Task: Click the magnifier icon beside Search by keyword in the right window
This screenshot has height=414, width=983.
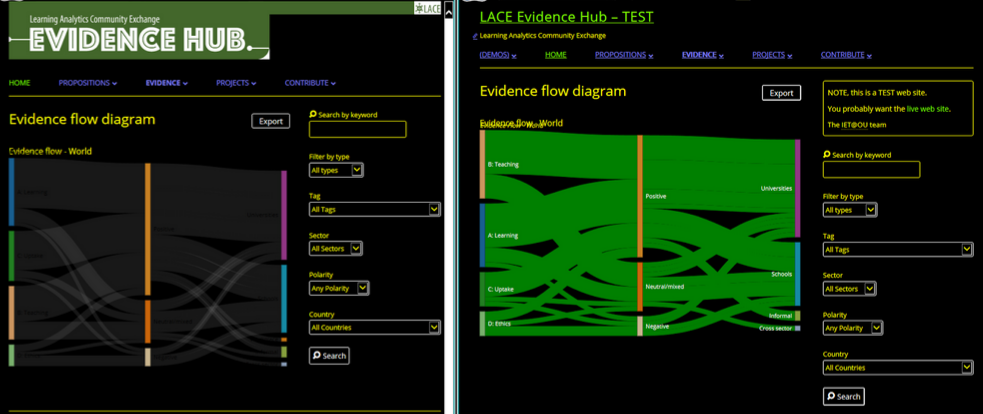Action: pos(827,154)
